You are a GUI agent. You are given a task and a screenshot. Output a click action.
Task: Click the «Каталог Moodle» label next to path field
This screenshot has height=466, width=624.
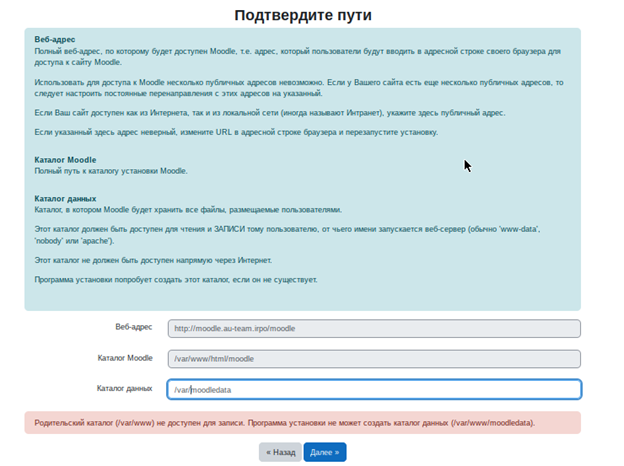click(x=125, y=357)
